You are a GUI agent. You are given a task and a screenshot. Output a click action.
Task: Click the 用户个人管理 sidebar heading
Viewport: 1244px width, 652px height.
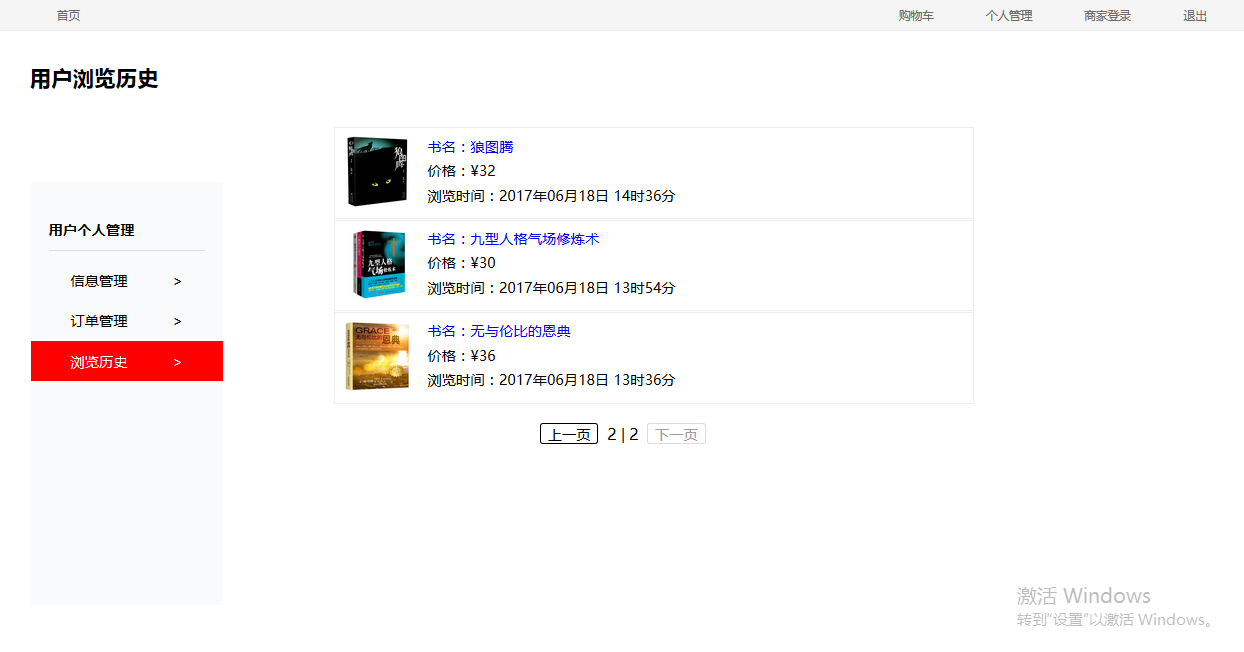coord(91,230)
